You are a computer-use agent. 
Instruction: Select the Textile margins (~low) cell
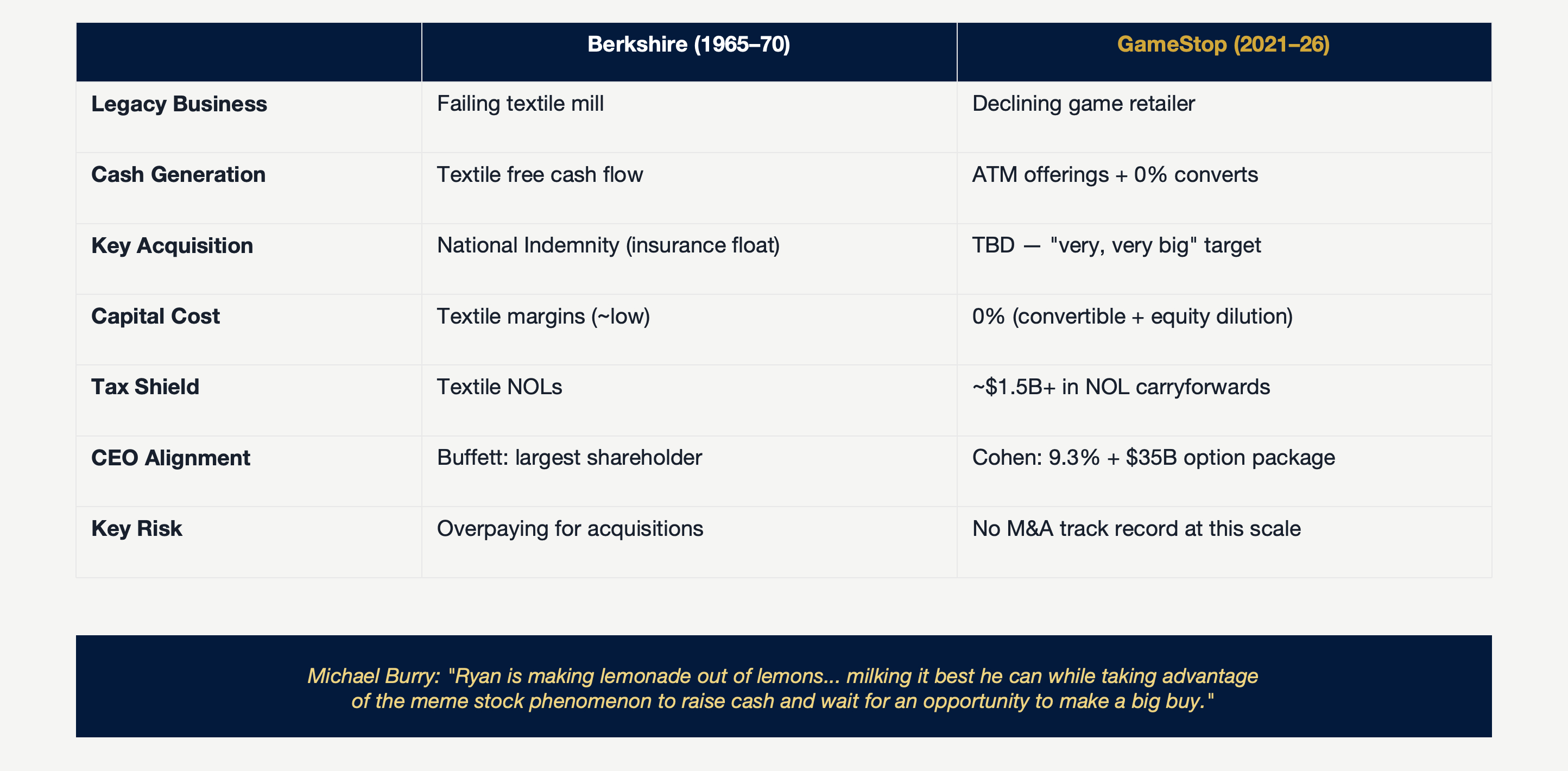543,317
